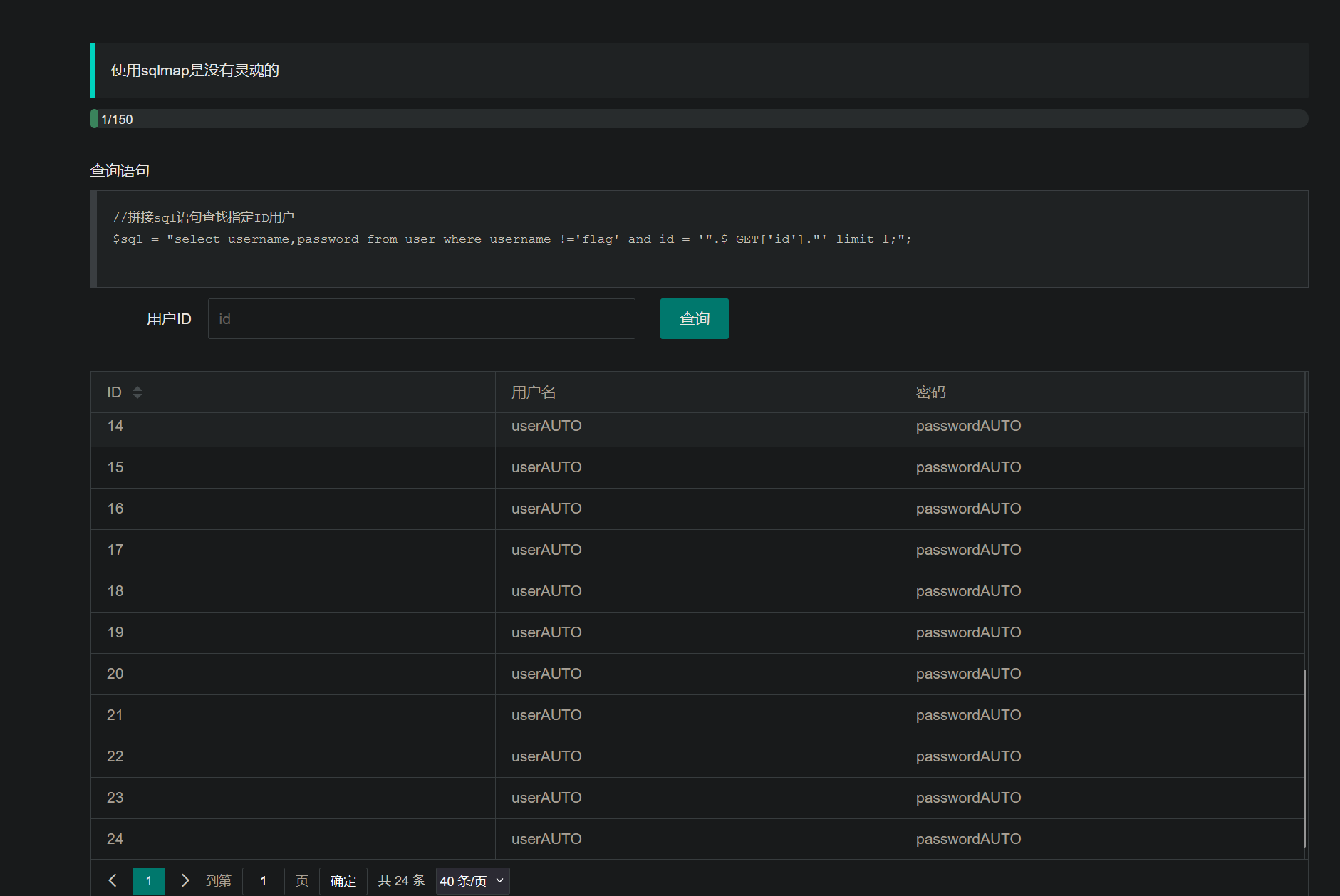Click the //拼接sql语句 comment line
This screenshot has height=896, width=1340.
(x=203, y=217)
